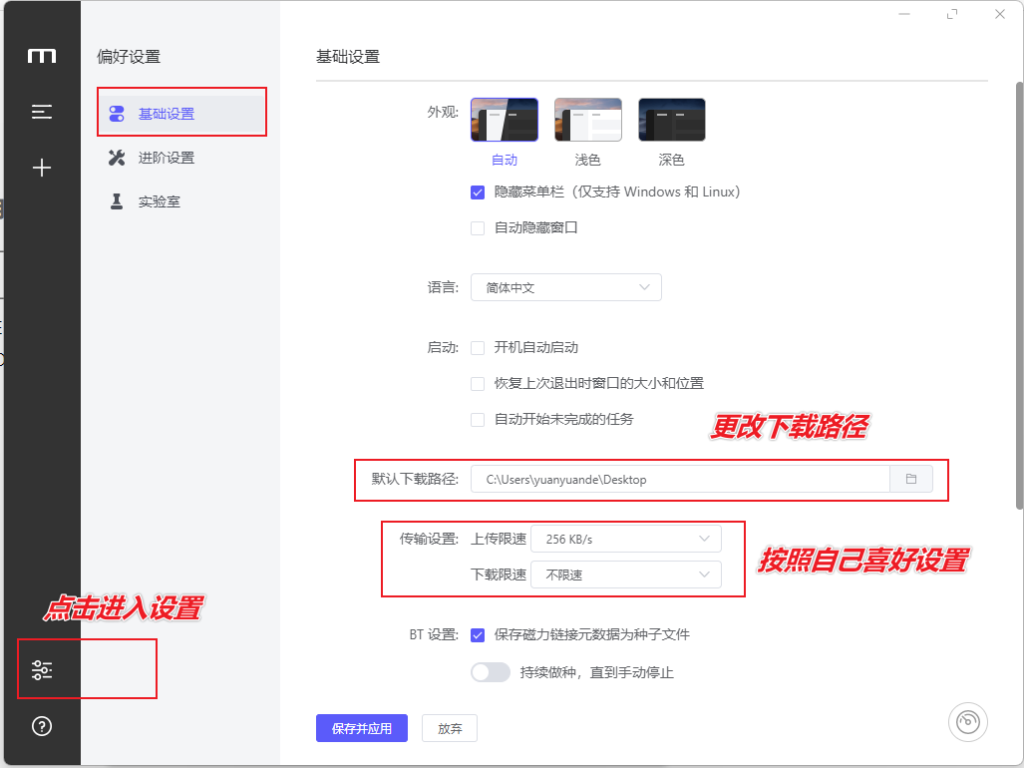Click the 放弃 button
Image resolution: width=1024 pixels, height=768 pixels.
point(449,728)
